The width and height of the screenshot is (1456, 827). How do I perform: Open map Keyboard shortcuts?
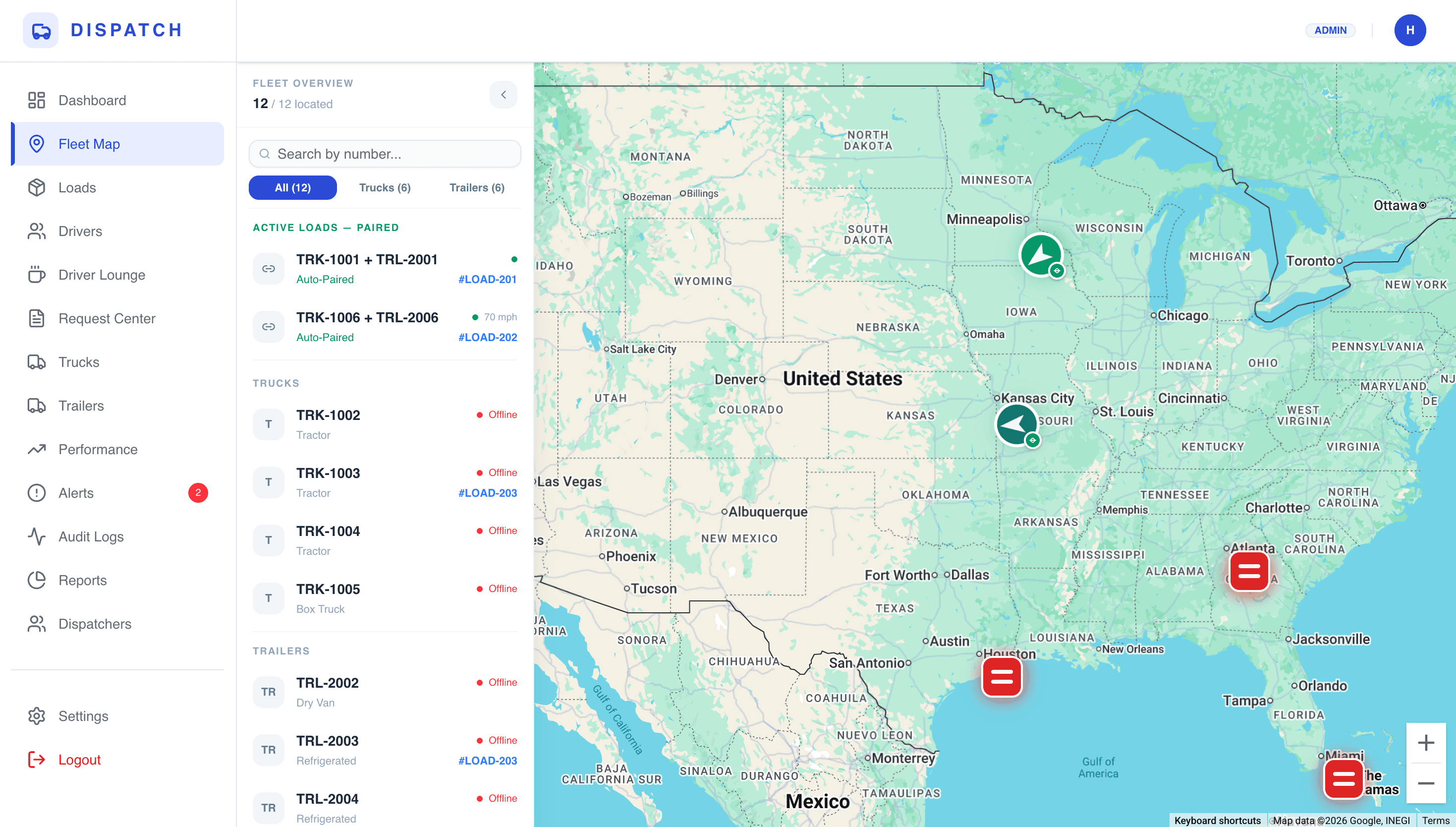click(1218, 820)
